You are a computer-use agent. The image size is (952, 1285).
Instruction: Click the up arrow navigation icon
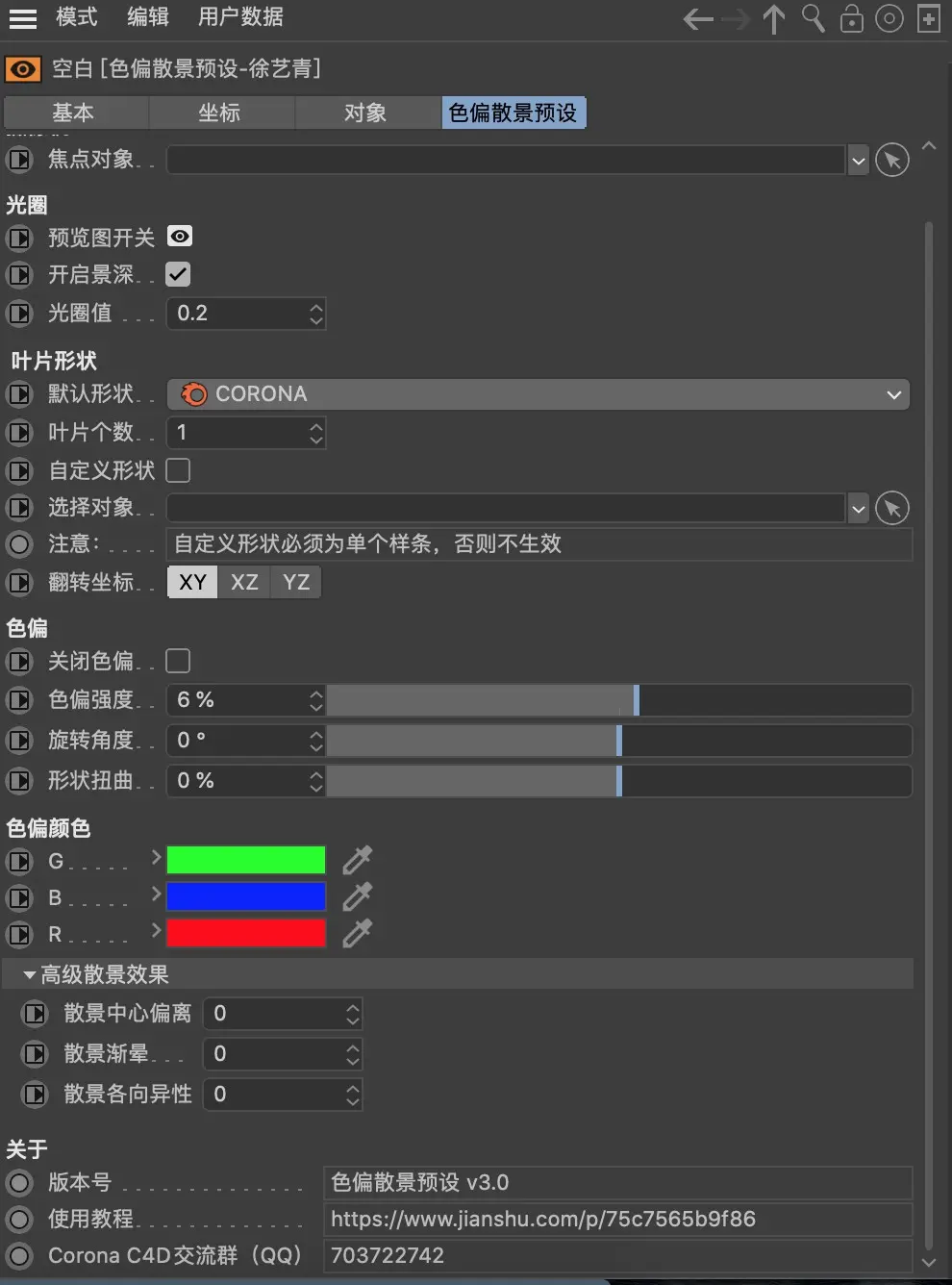coord(774,18)
